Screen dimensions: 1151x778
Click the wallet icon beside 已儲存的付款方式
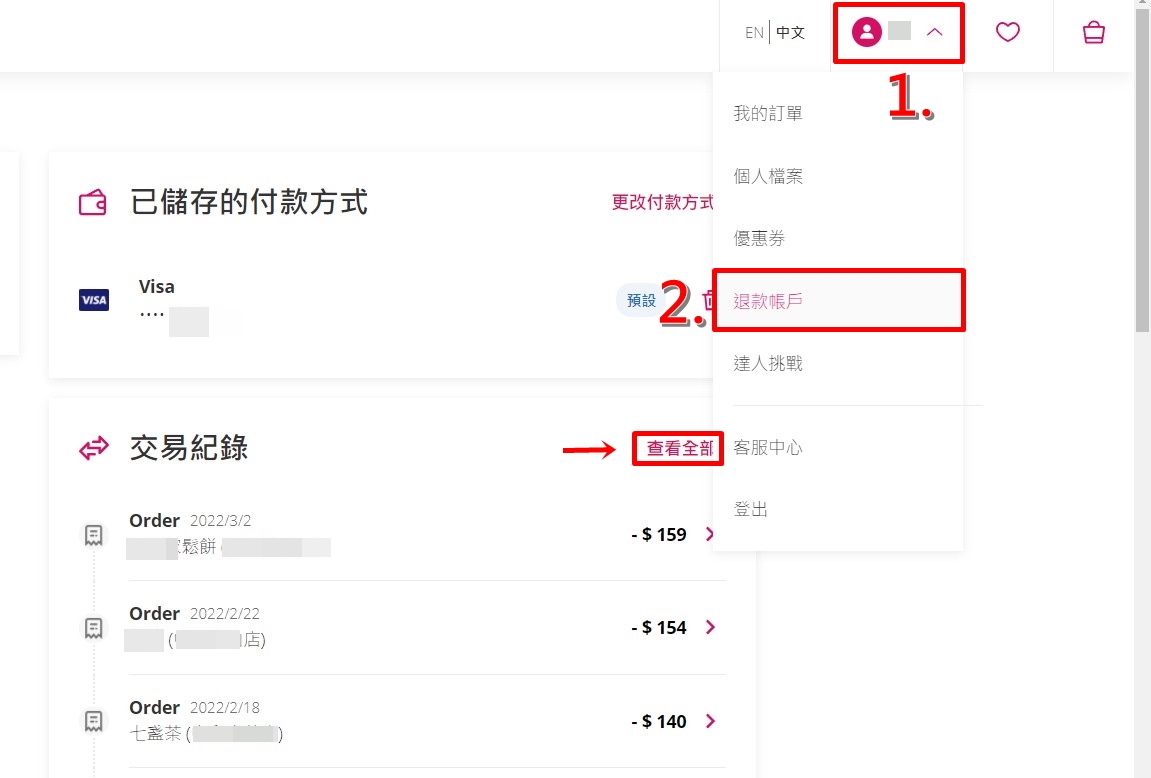(x=92, y=202)
